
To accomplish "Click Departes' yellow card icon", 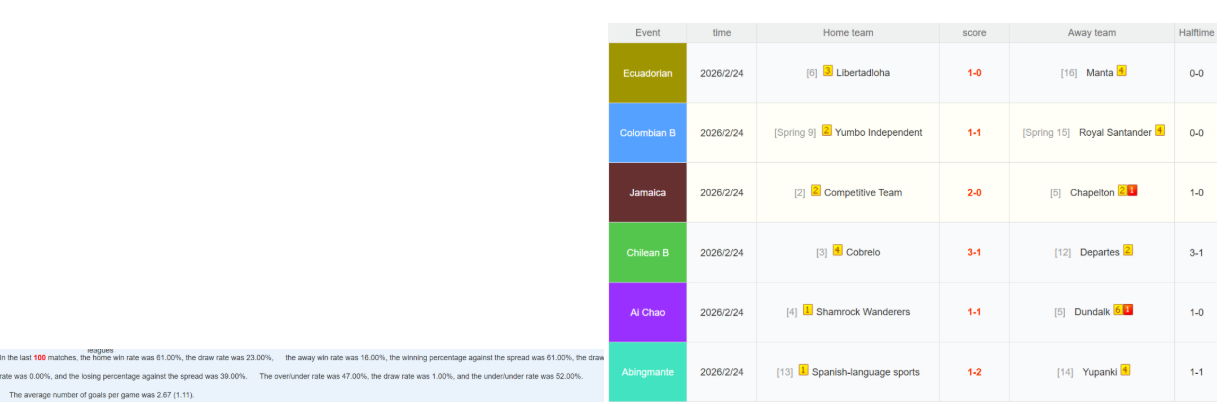I will coord(1128,251).
